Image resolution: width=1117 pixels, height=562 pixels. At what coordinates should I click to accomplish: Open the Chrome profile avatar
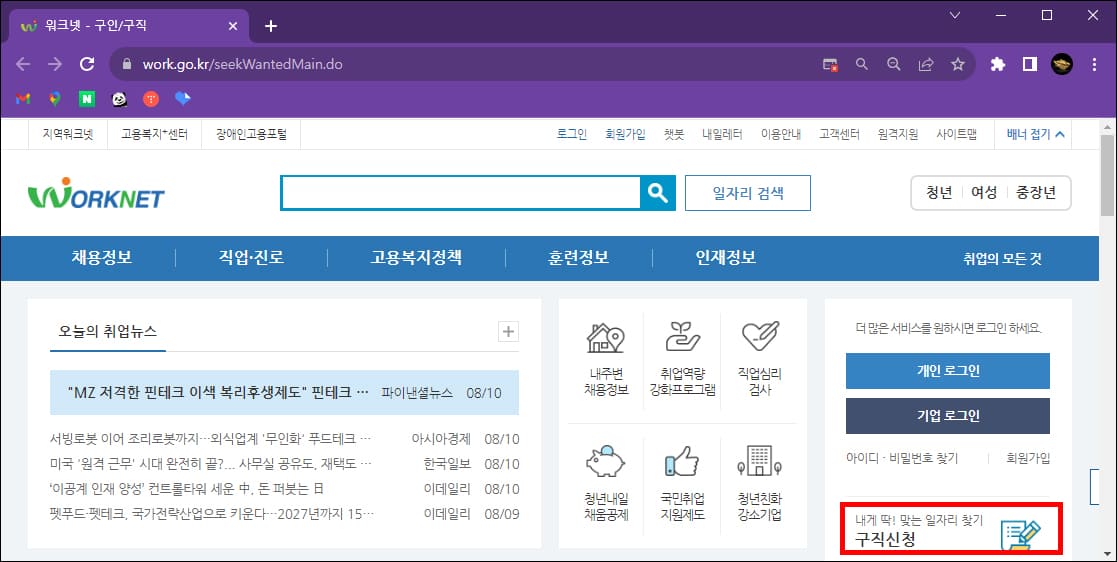[x=1061, y=64]
